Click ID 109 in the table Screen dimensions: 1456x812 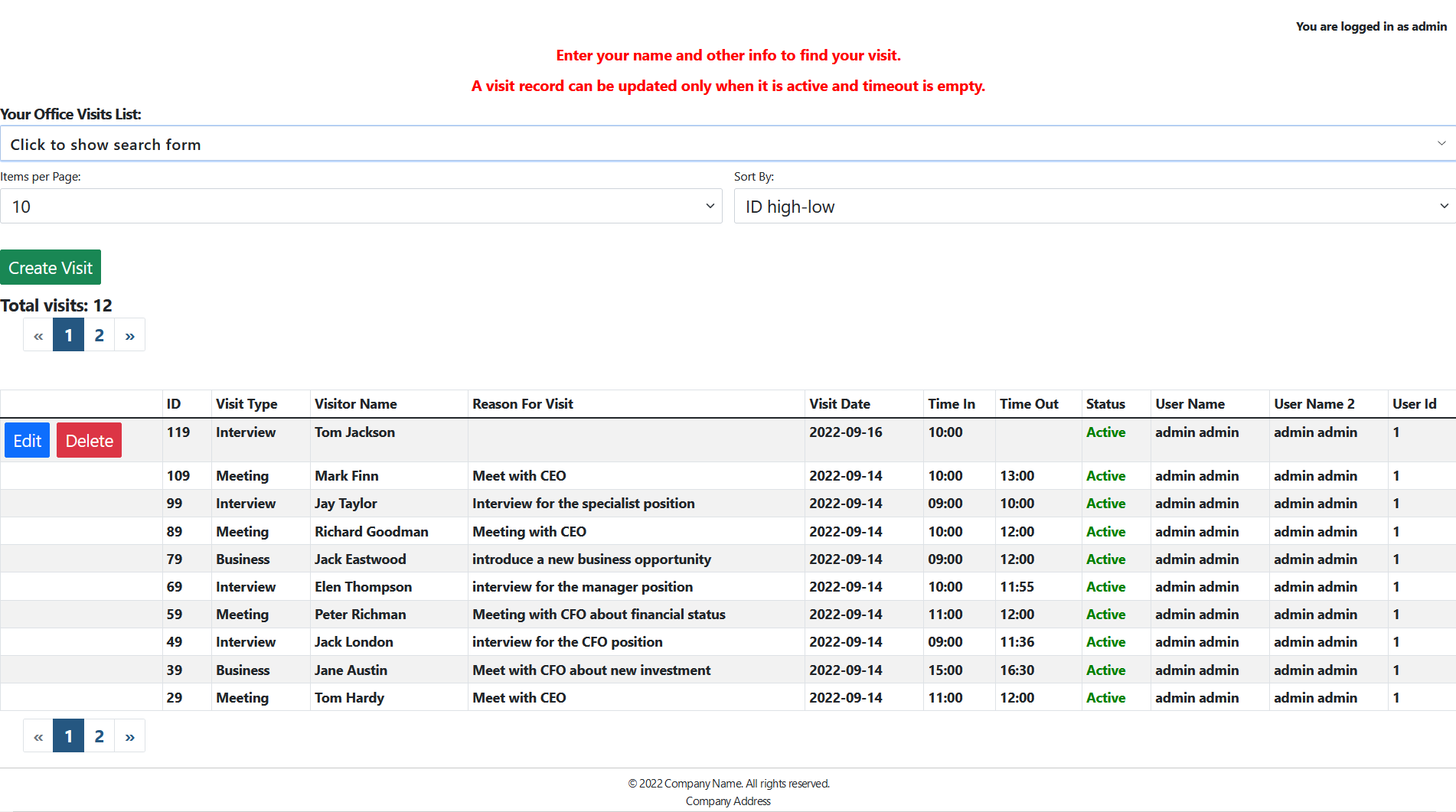coord(178,476)
